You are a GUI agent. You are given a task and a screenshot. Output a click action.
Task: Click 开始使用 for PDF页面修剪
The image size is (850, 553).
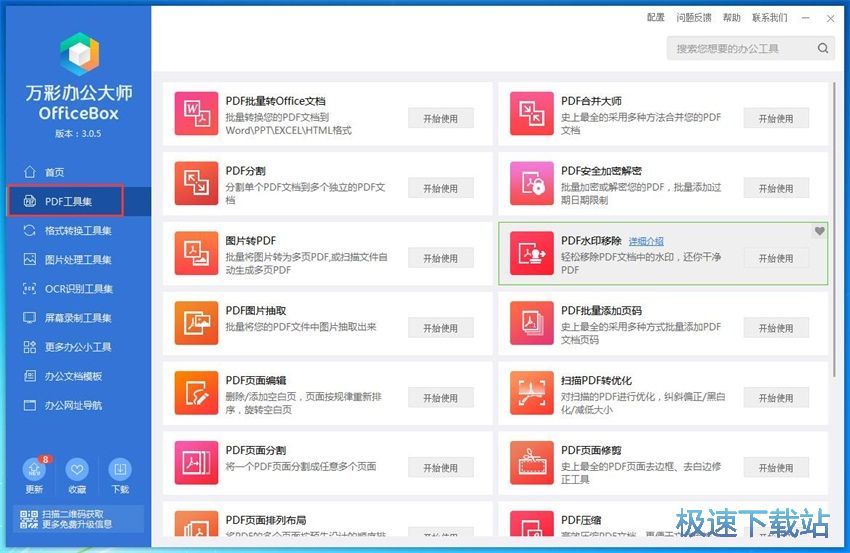pyautogui.click(x=776, y=468)
